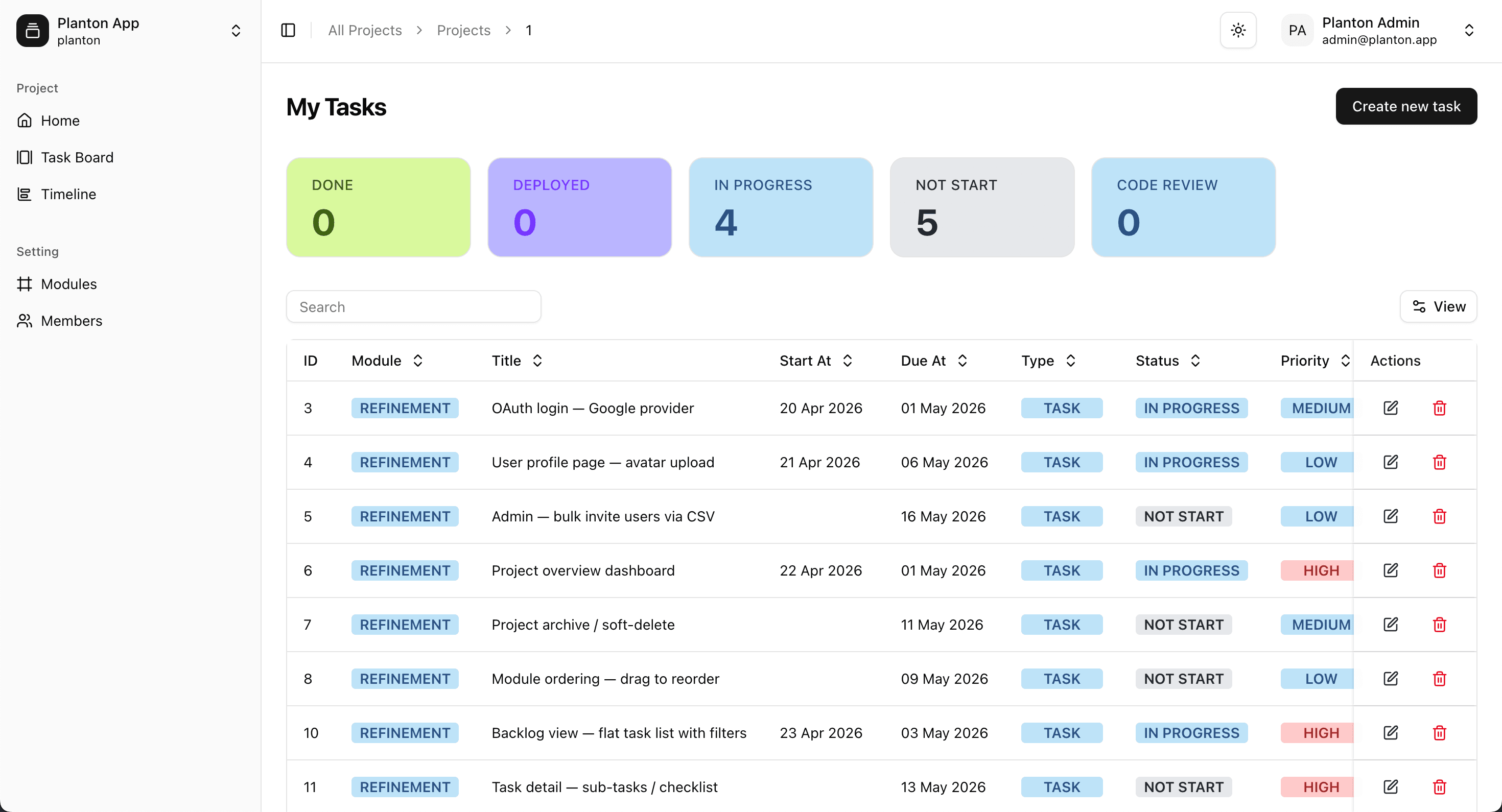Edit task 3 OAuth login
Screen dimensions: 1502x812
pyautogui.click(x=1391, y=408)
